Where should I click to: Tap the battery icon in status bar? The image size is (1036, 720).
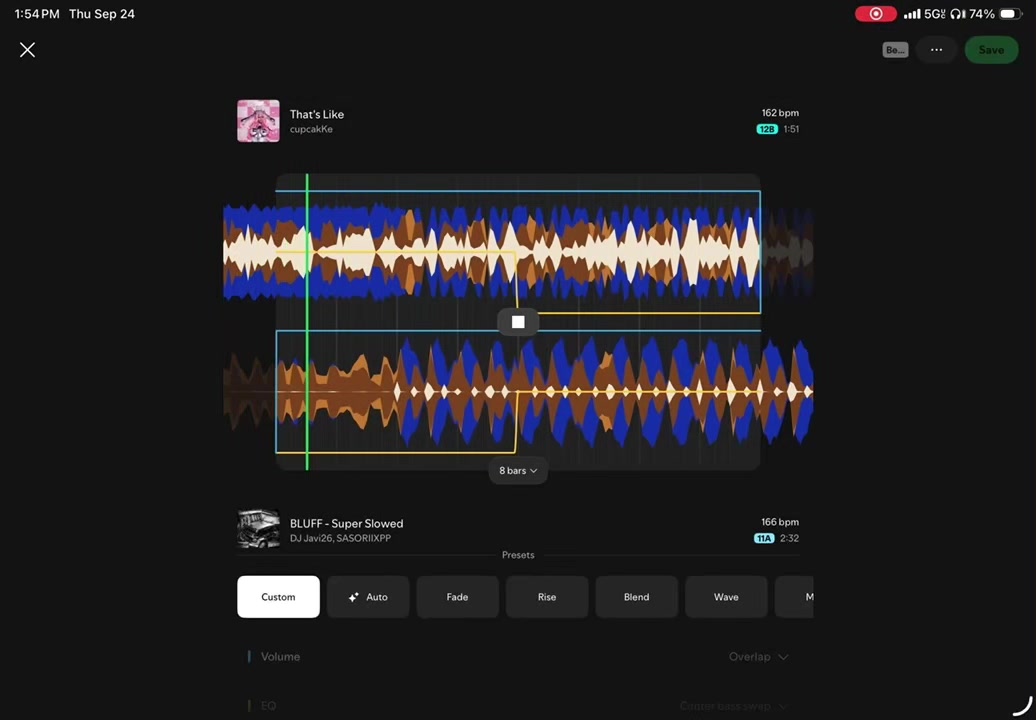point(1010,14)
